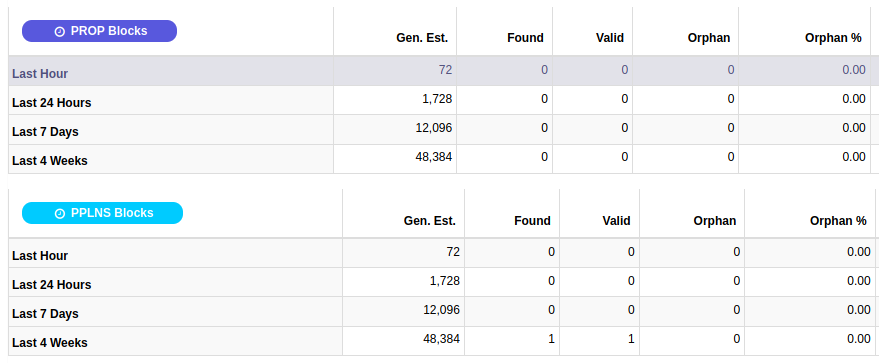Click Orphan column header in PPLNS table

pyautogui.click(x=715, y=221)
